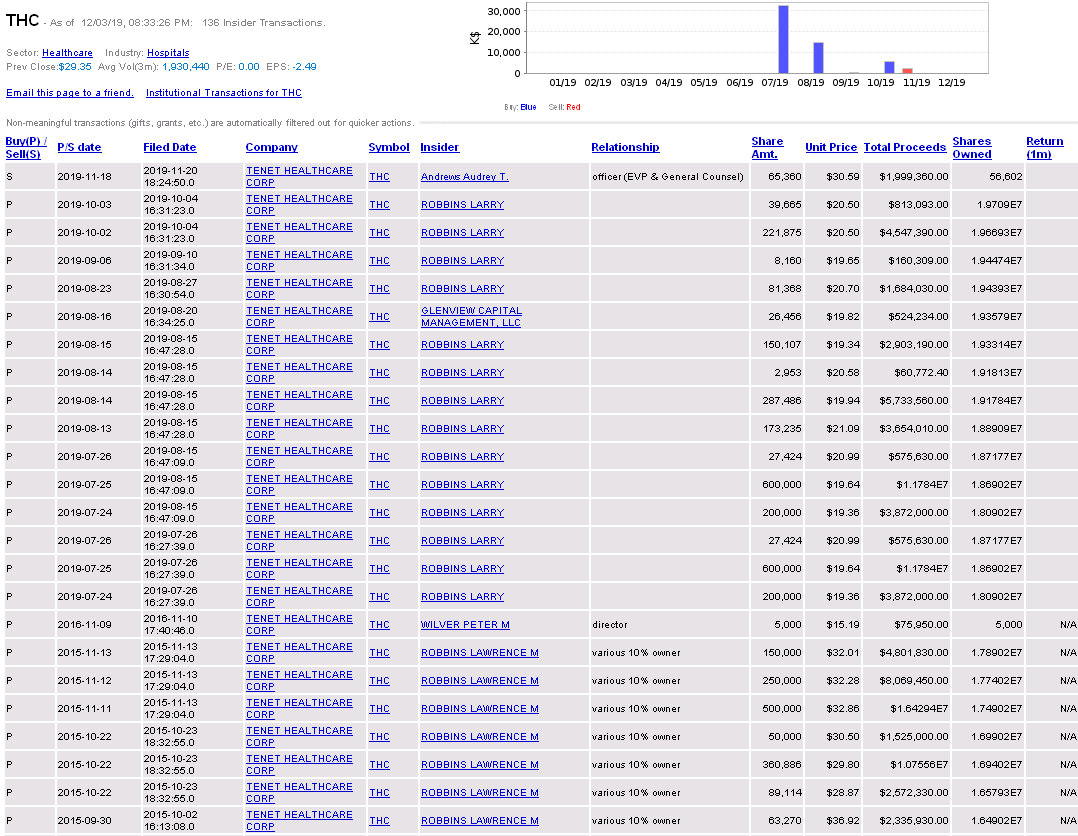Open Glenview Capital Management, LLC insider link
Viewport: 1078px width, 836px height.
click(472, 317)
